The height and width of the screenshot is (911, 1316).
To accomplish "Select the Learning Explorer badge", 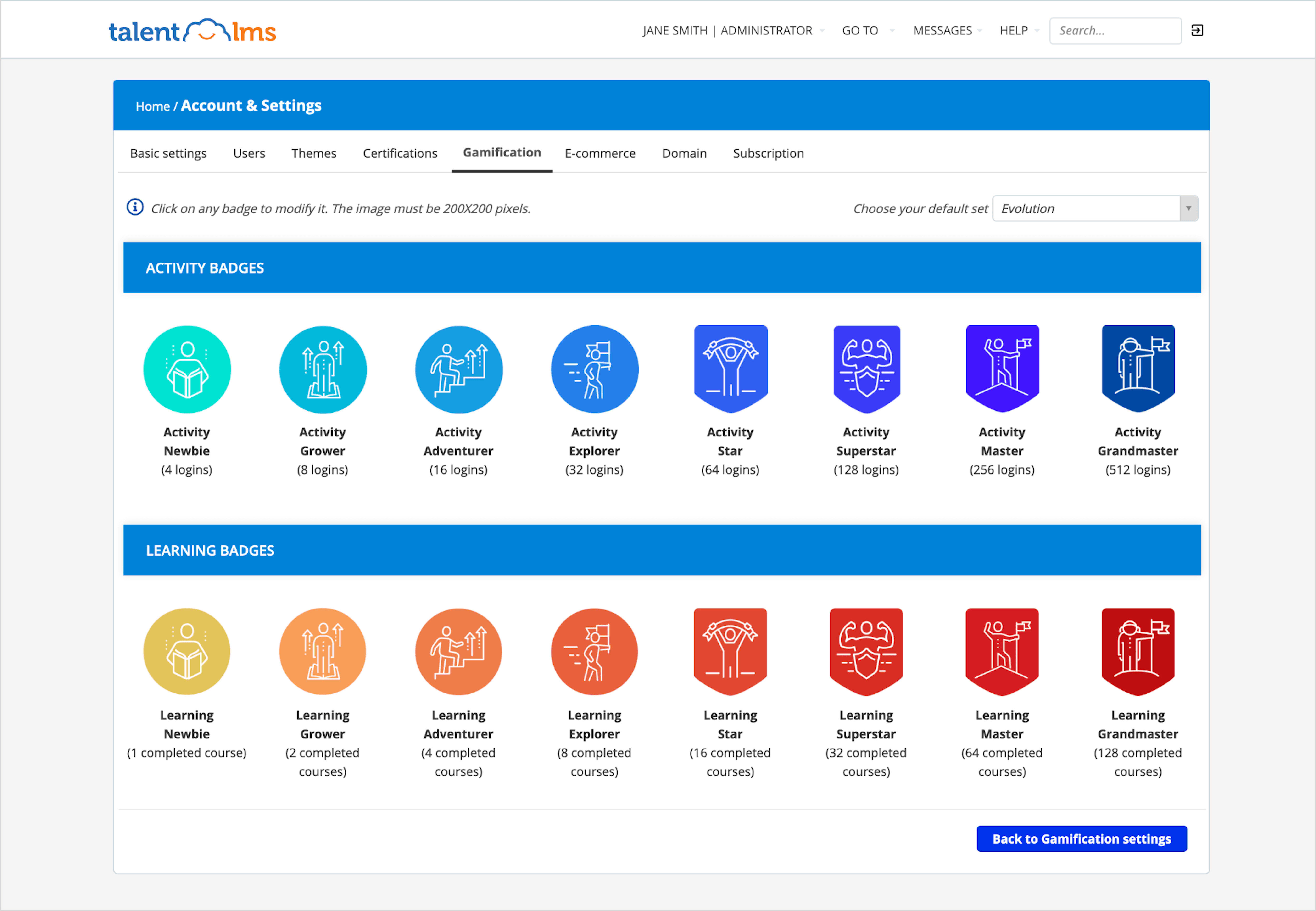I will (x=594, y=651).
